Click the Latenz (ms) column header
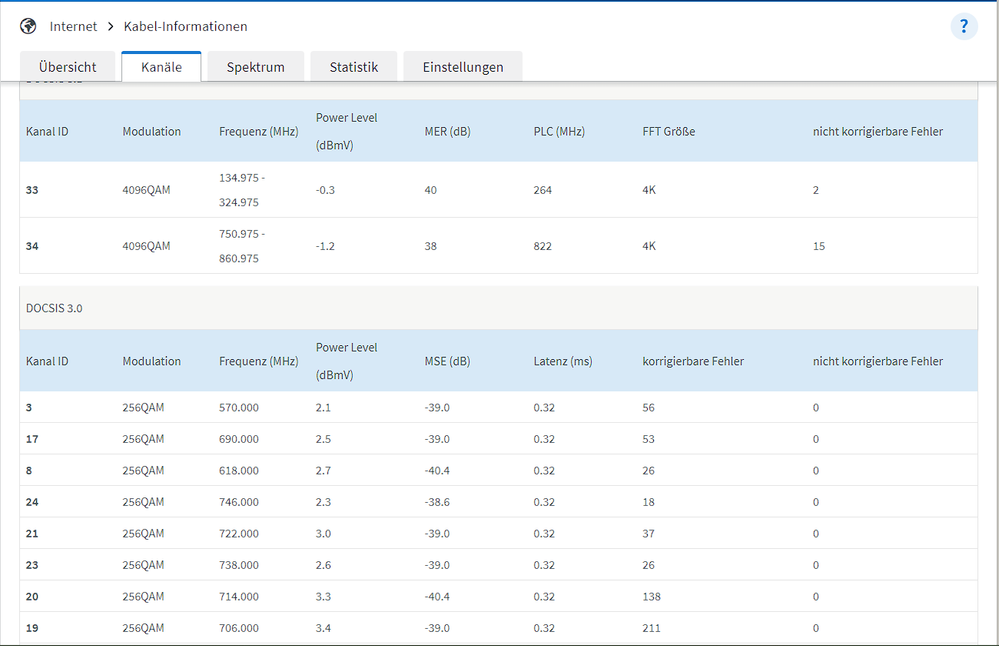 pos(563,361)
